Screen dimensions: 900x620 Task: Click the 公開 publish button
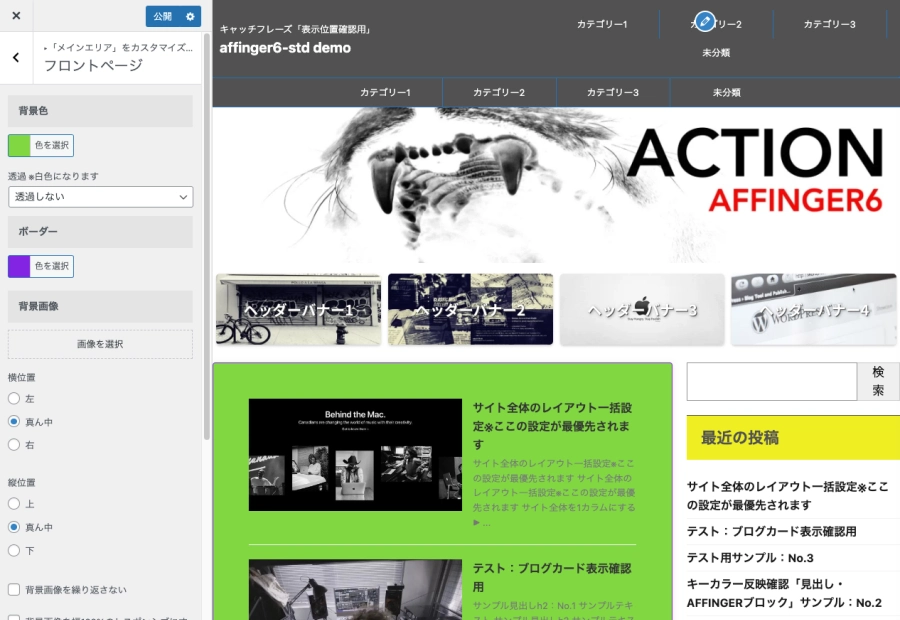(x=163, y=17)
